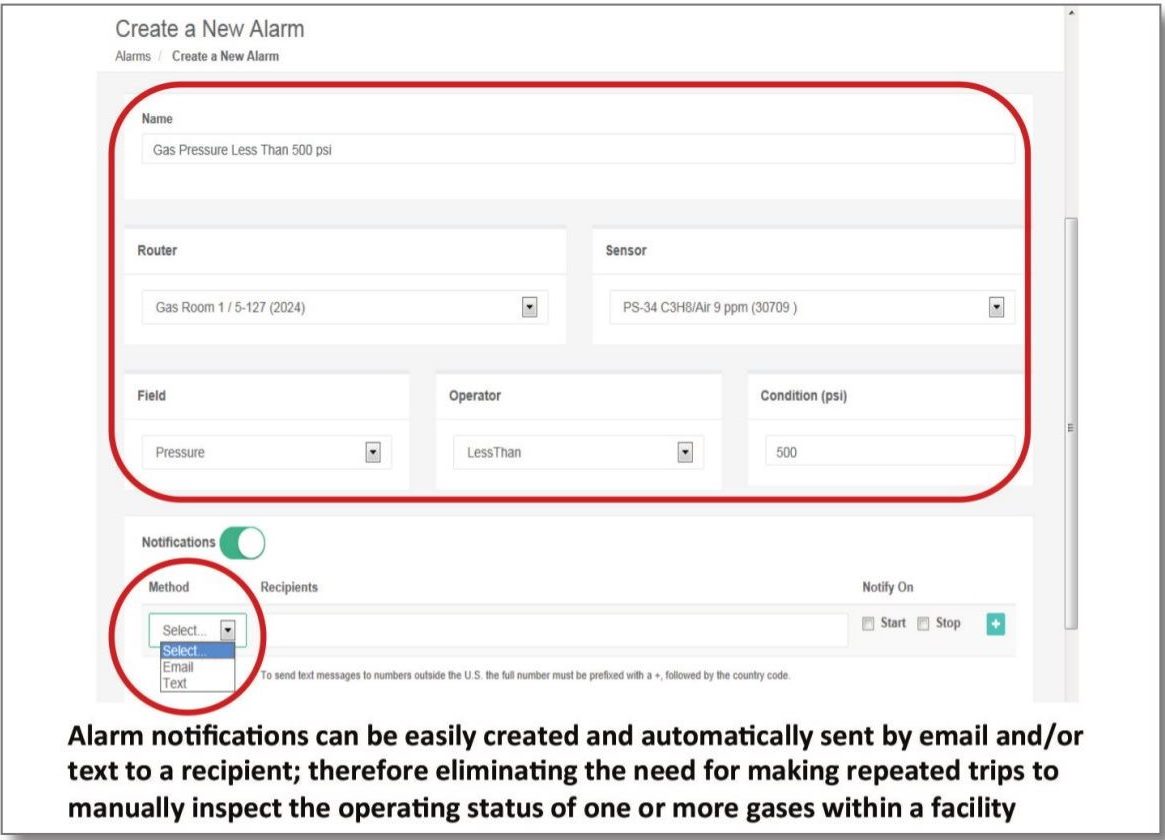The height and width of the screenshot is (840, 1165).
Task: Expand the Operator LessThan dropdown
Action: [685, 453]
